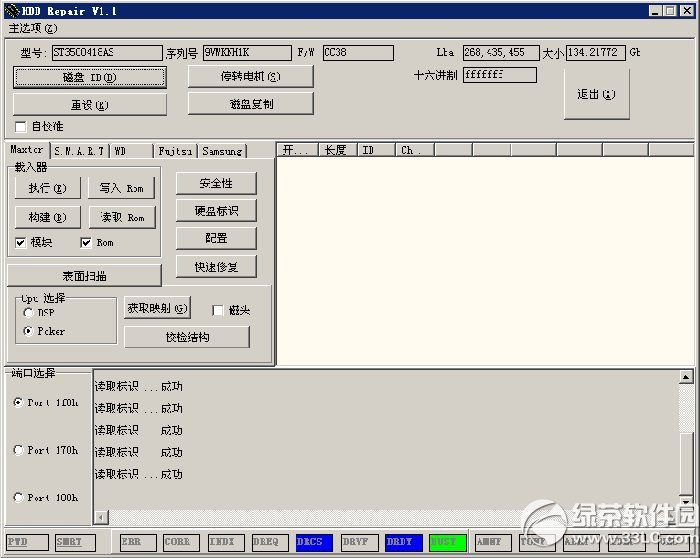Image resolution: width=700 pixels, height=558 pixels.
Task: Click the CORR status indicator
Action: pyautogui.click(x=182, y=542)
